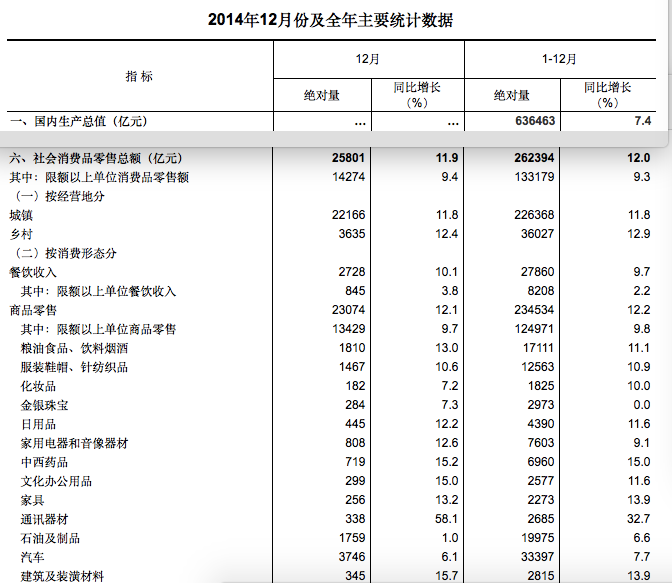Screen dimensions: 672x583
Task: Select the 化妆品 row label
Action: [38, 386]
